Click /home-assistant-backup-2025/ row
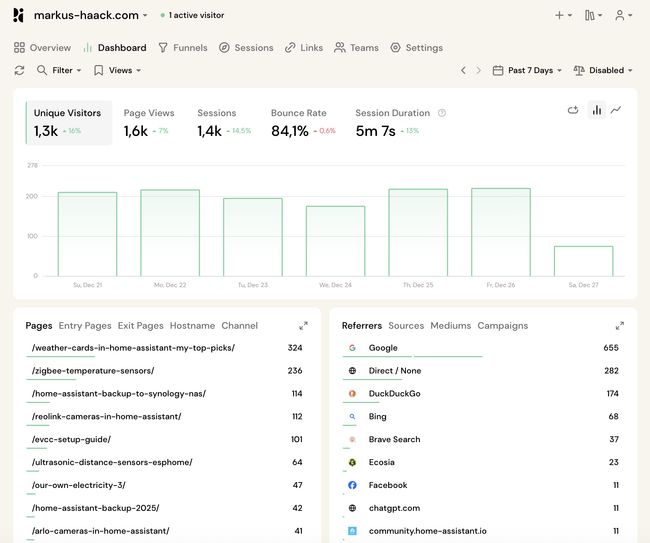Screen dimensions: 650x543 click(167, 508)
